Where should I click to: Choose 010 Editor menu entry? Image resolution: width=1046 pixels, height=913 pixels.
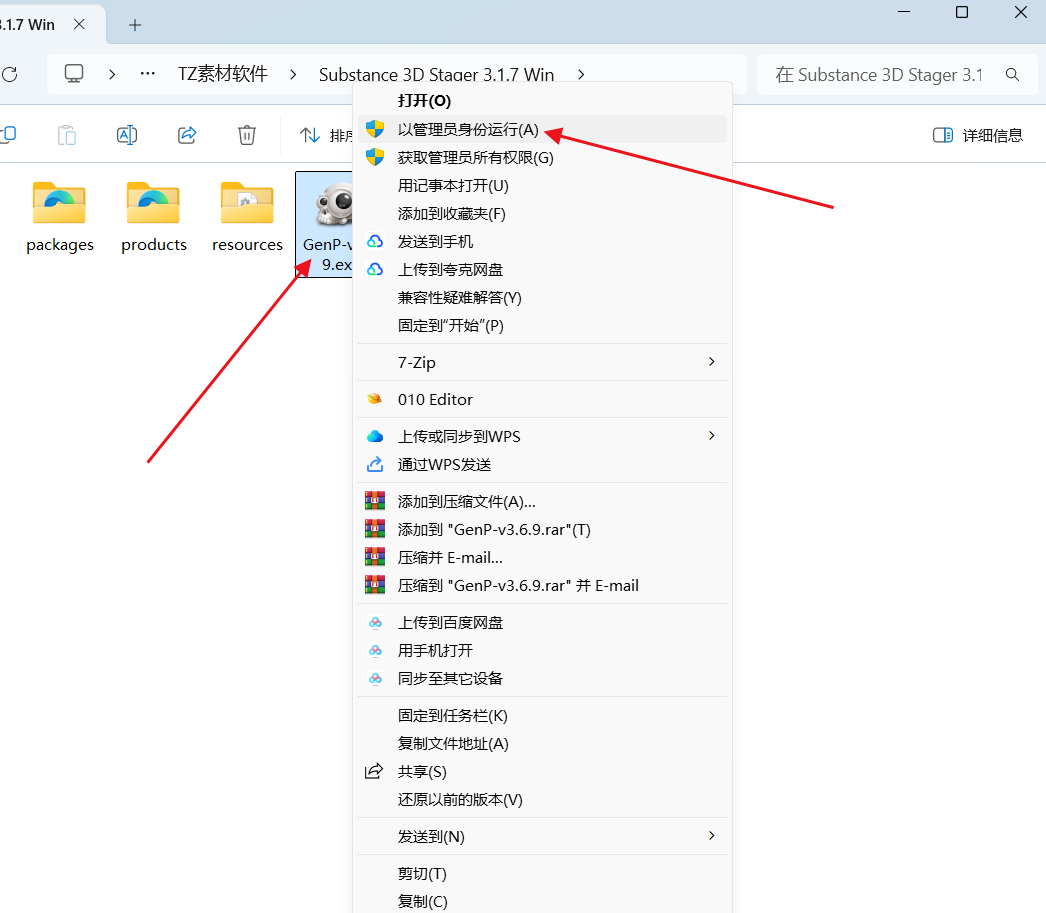(x=542, y=399)
